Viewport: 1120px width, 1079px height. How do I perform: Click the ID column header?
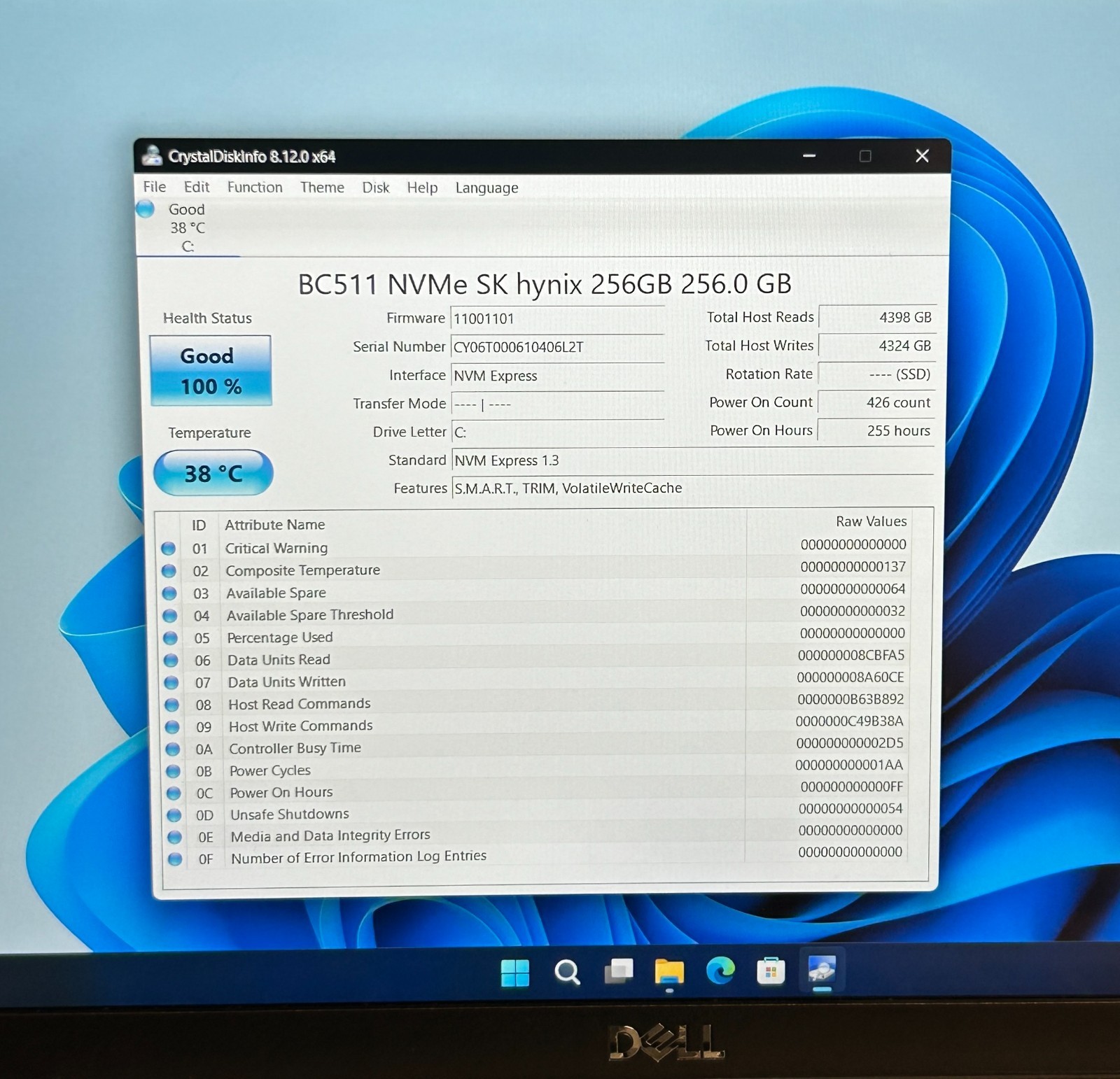point(199,526)
